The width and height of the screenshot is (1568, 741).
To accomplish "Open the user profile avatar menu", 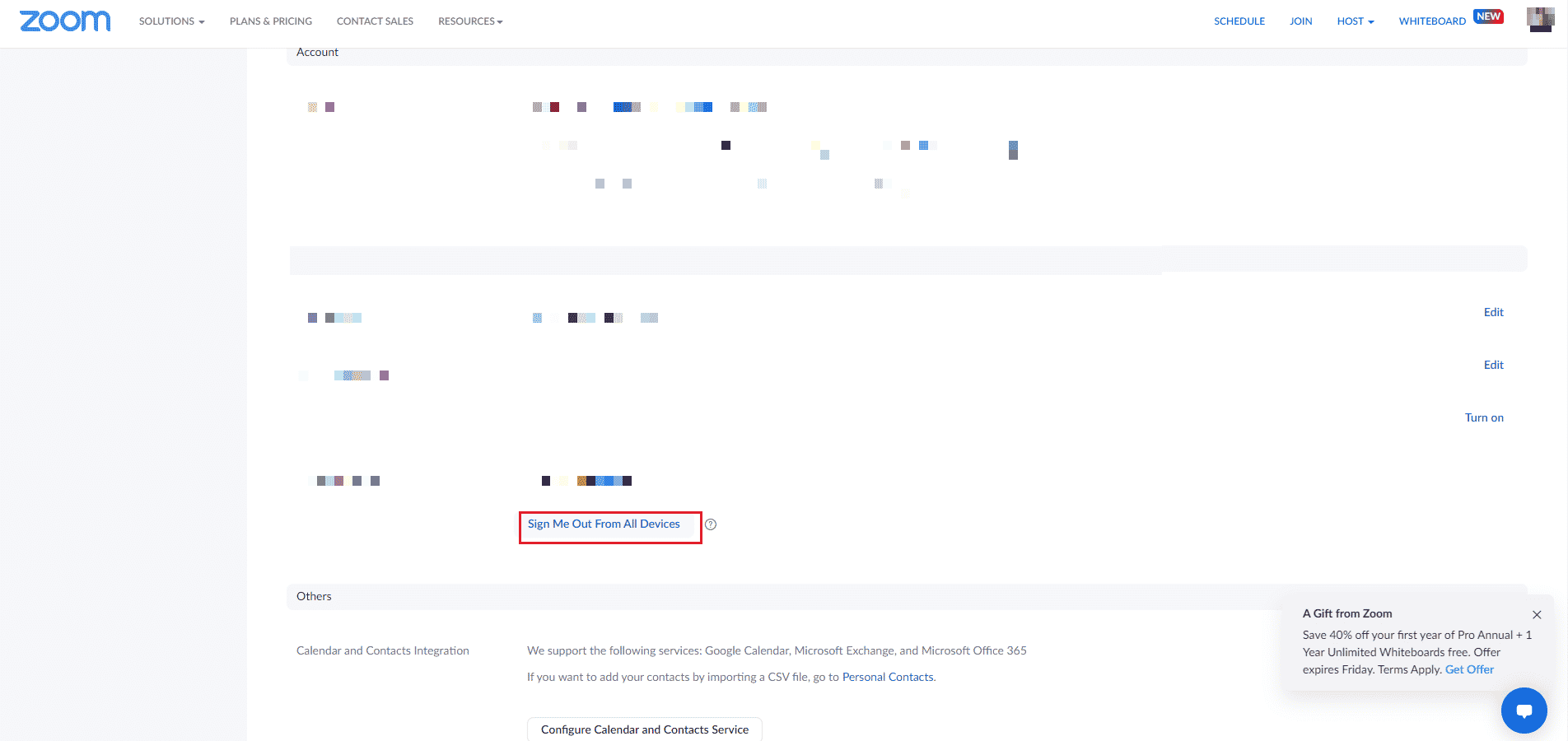I will click(x=1540, y=20).
